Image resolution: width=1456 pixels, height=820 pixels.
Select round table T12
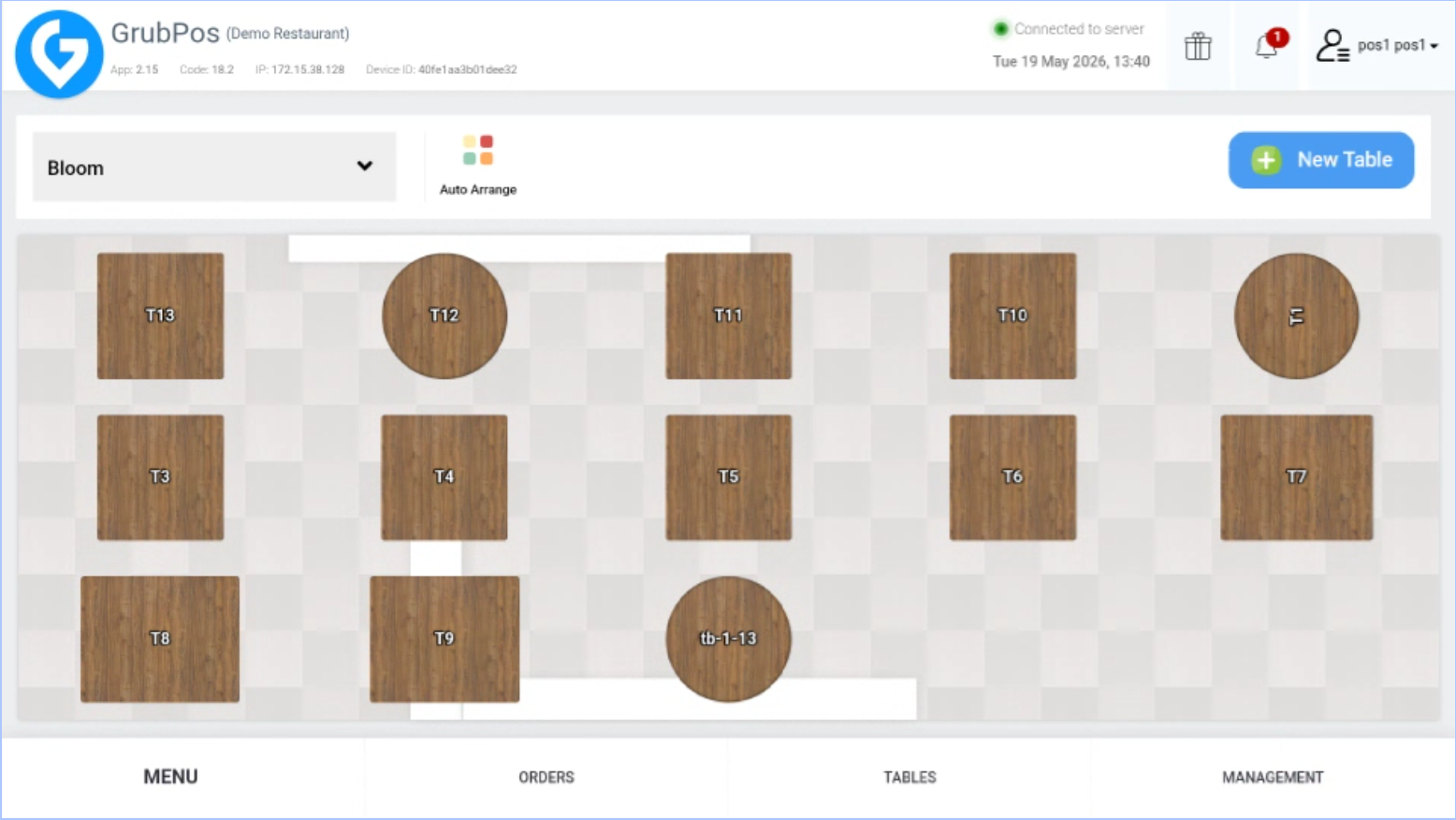coord(444,315)
